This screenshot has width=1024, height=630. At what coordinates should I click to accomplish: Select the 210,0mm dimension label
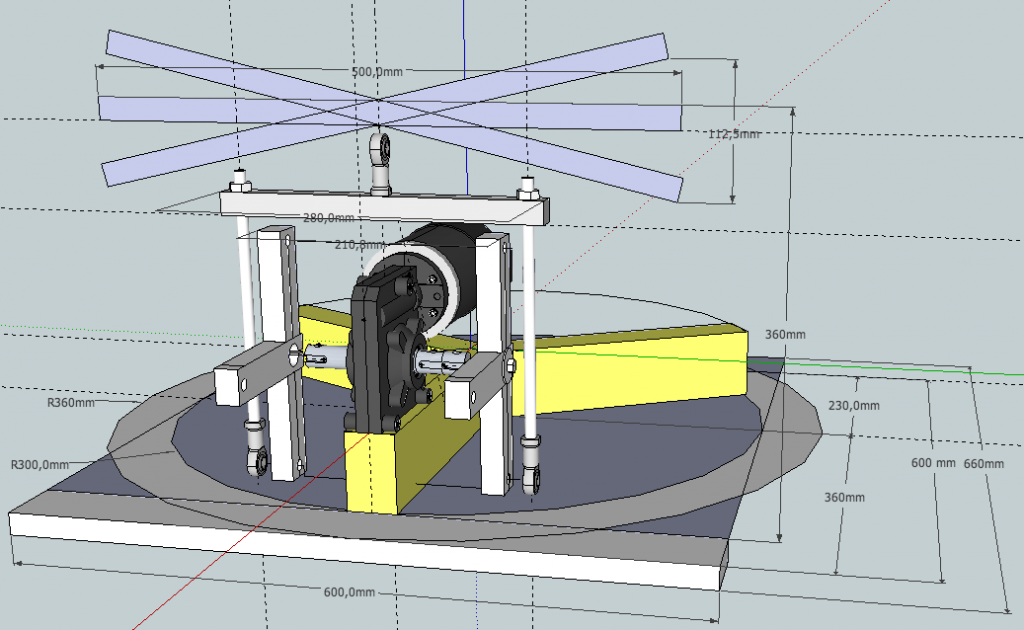point(358,245)
